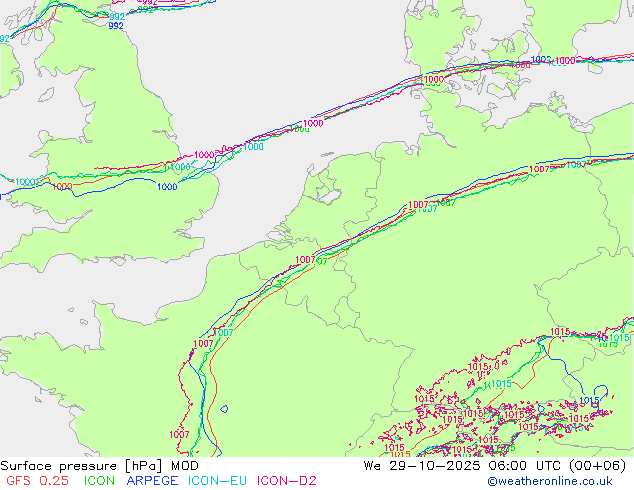Click the ICON-D2 legend label
634x490 pixels.
[x=287, y=481]
